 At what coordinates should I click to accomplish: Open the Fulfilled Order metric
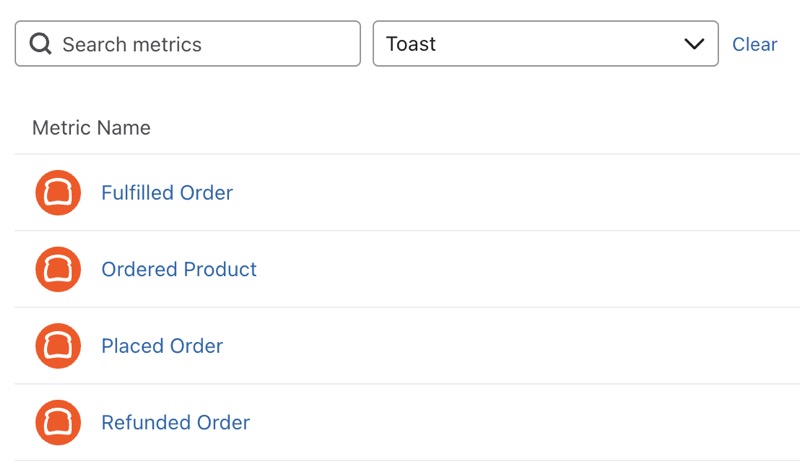[167, 193]
